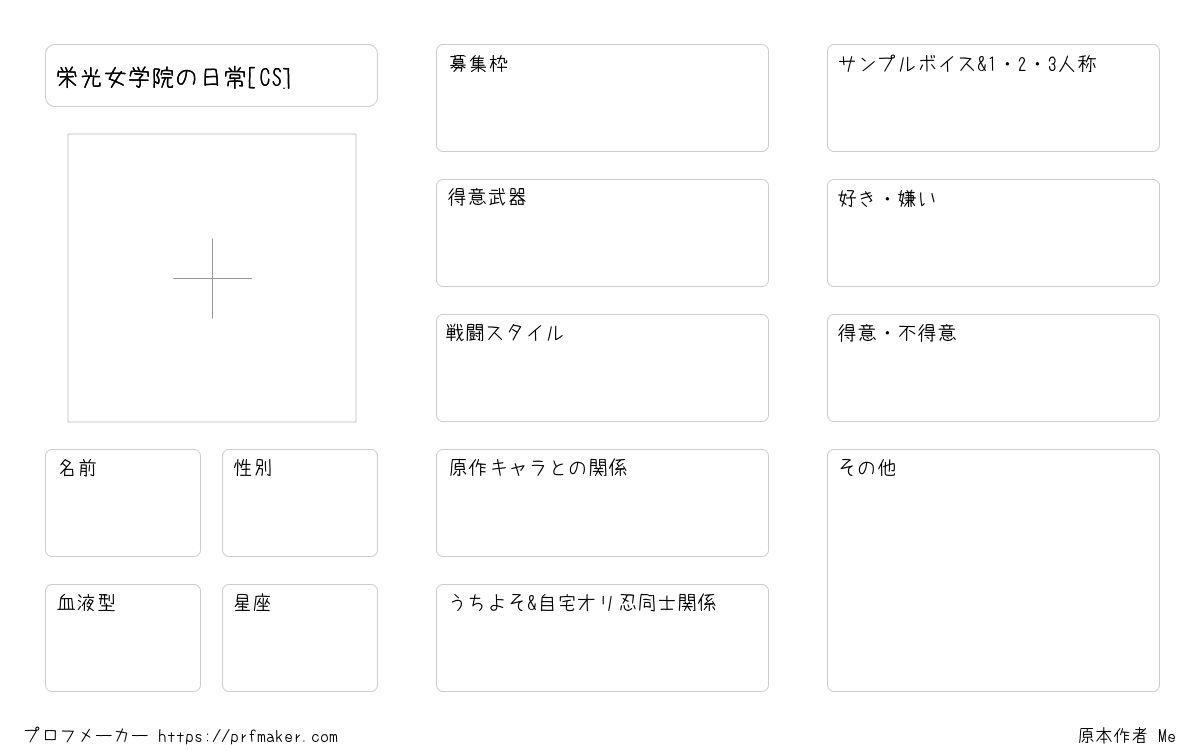Click the 性別 gender box
Image resolution: width=1200 pixels, height=750 pixels.
click(300, 503)
